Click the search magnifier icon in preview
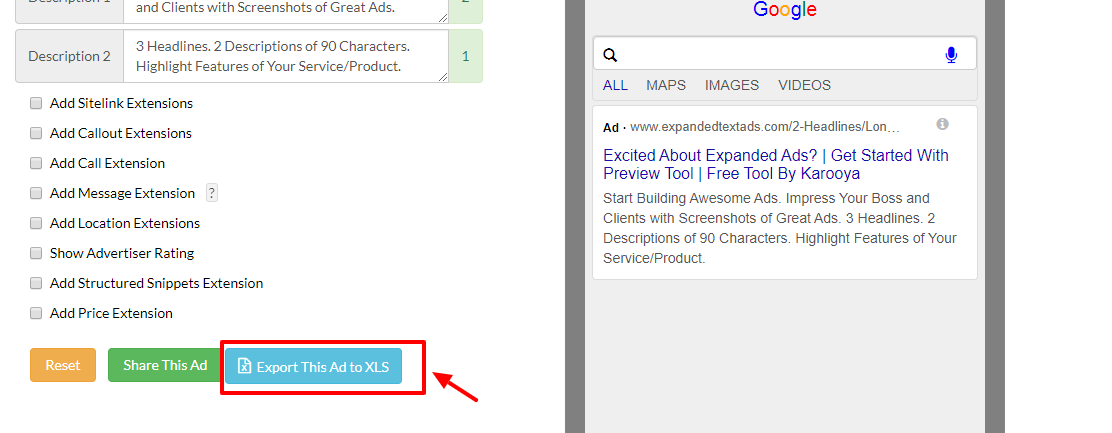Viewport: 1112px width, 433px height. click(x=610, y=55)
